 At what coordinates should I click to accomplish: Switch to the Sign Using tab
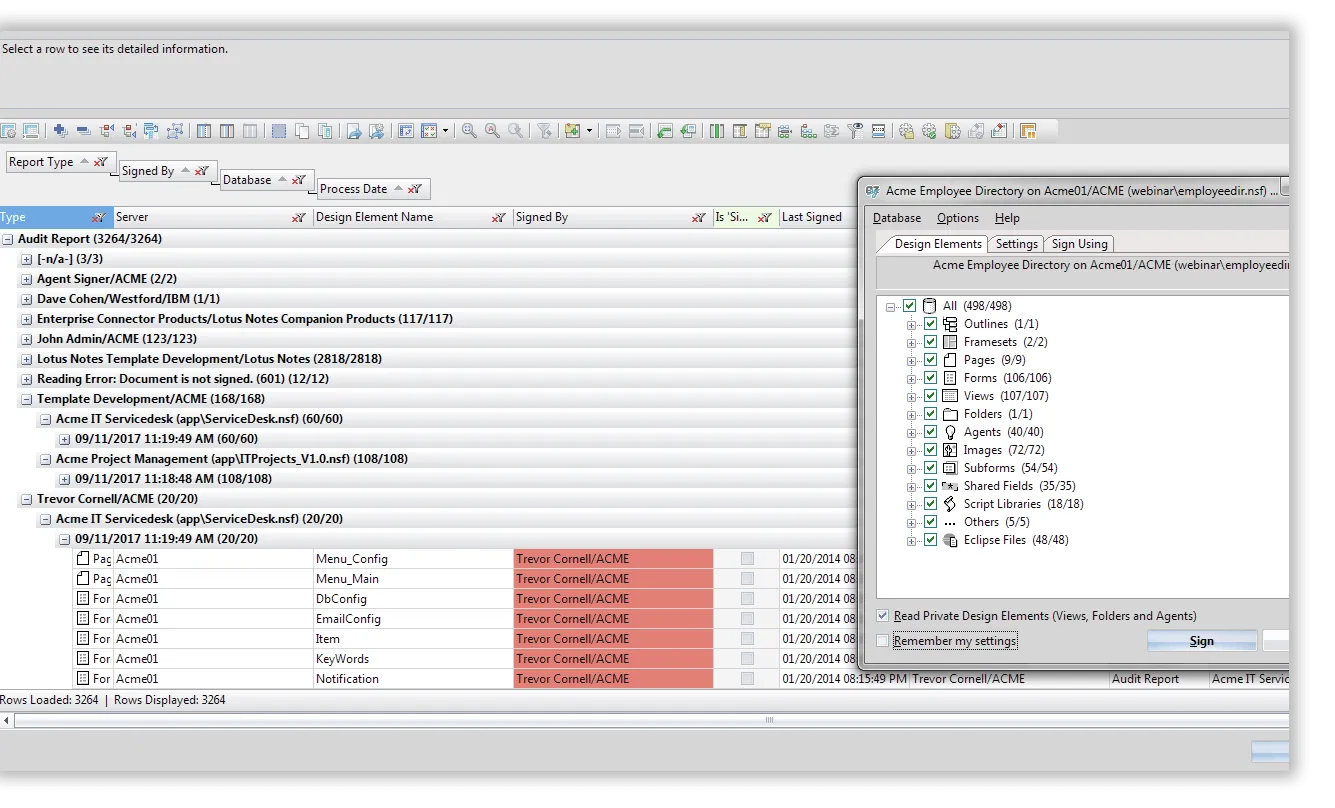tap(1079, 244)
